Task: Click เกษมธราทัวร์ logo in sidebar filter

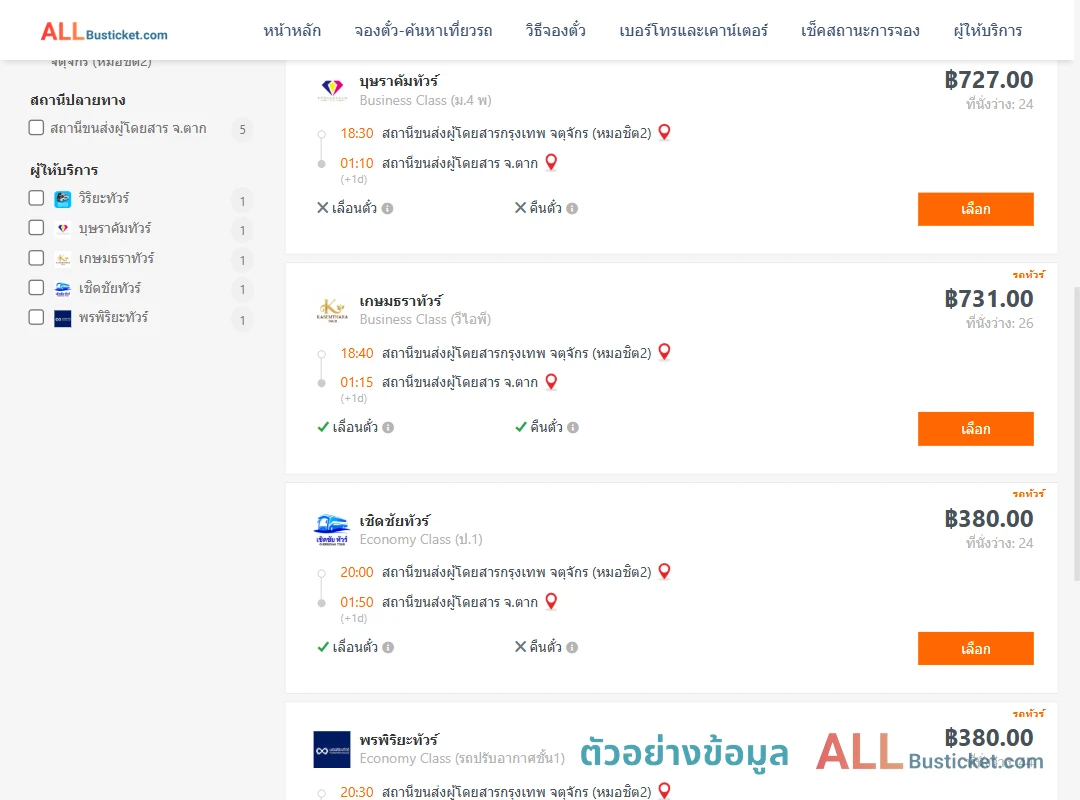Action: click(63, 259)
